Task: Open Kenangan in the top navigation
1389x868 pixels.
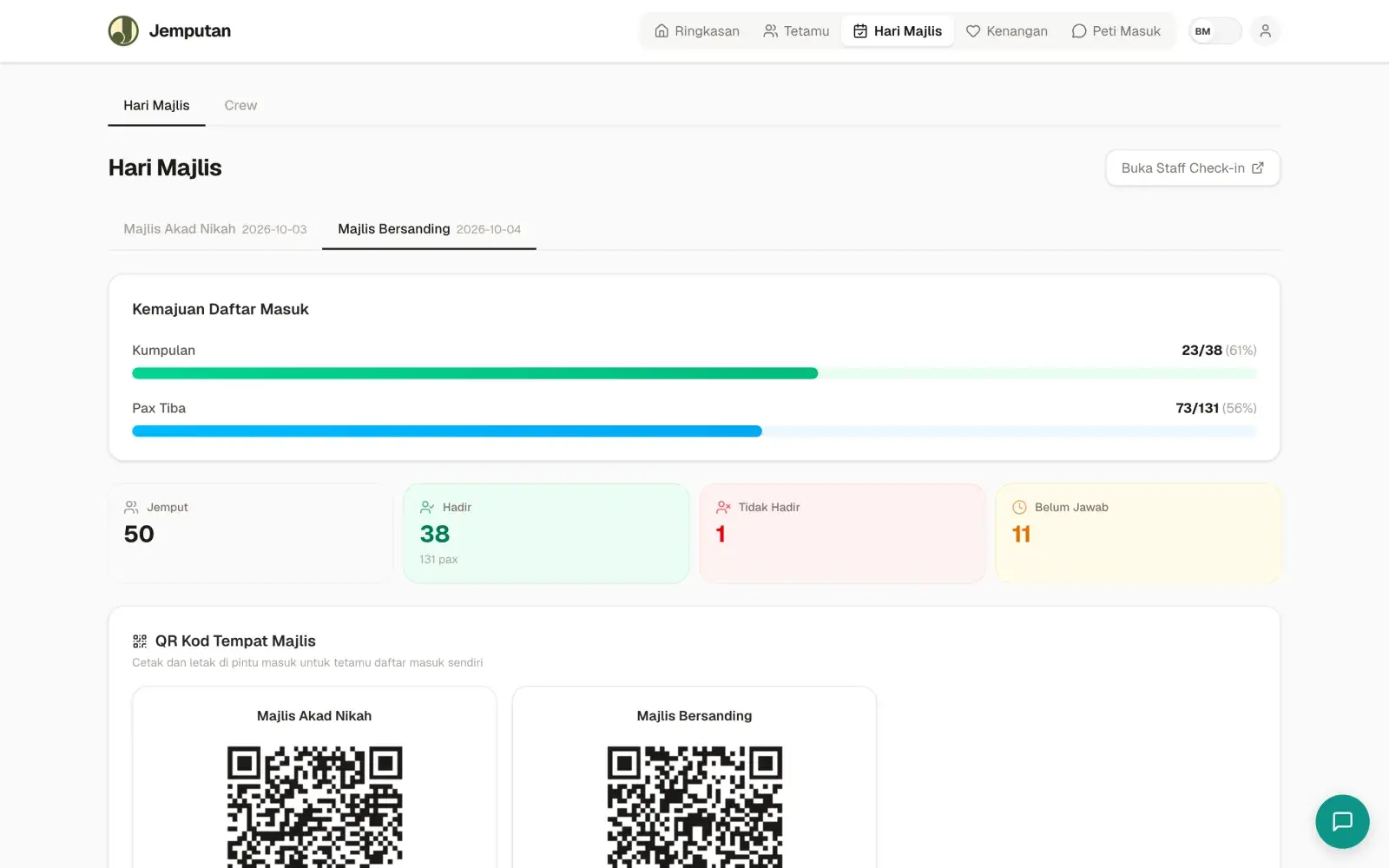Action: point(1007,31)
